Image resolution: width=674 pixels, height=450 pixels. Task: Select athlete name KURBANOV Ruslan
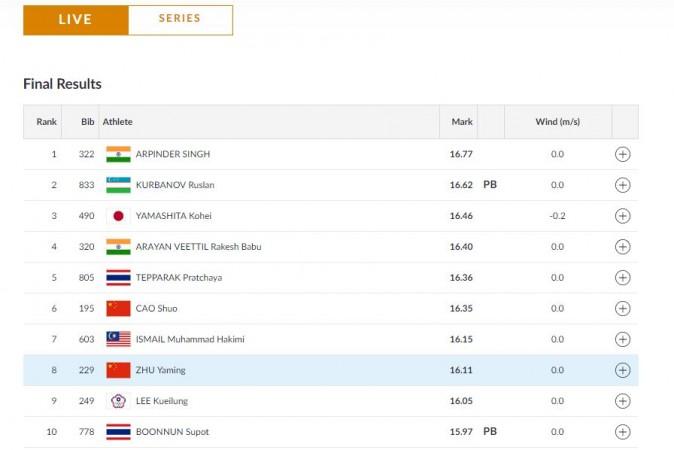point(175,185)
